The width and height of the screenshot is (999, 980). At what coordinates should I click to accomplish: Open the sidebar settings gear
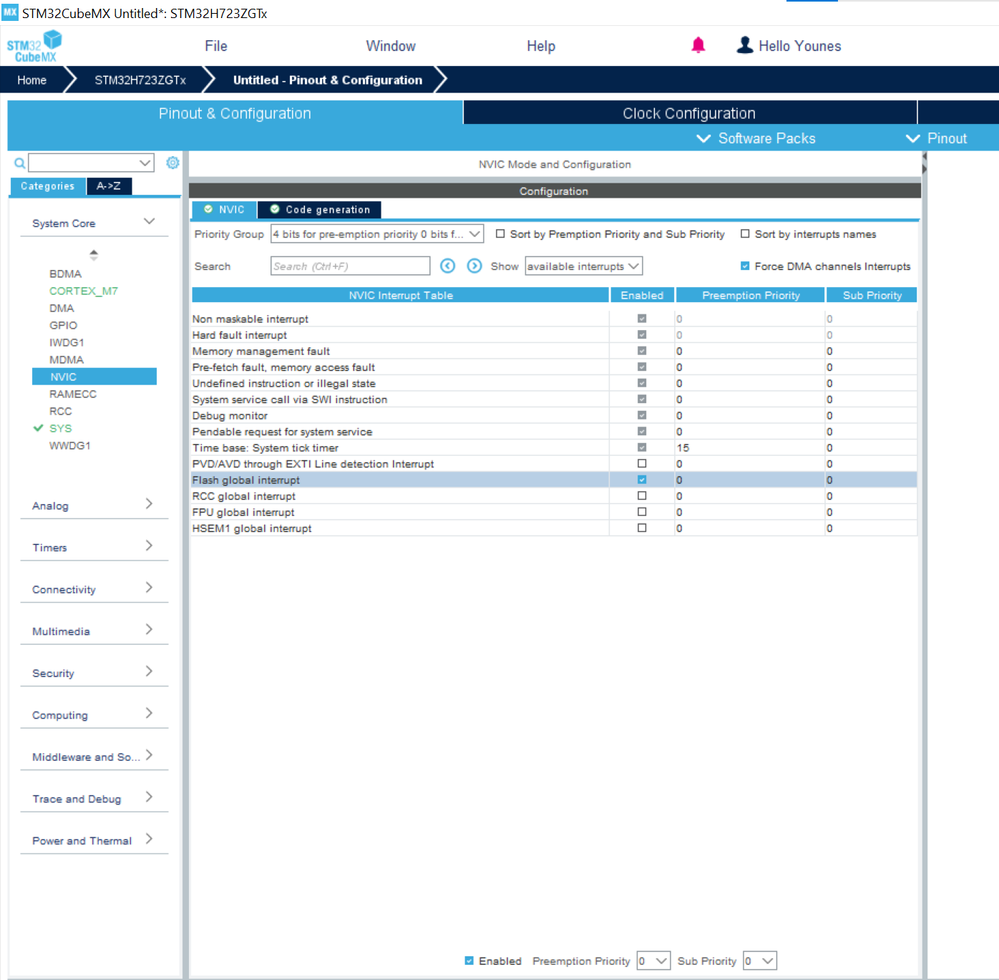click(x=172, y=163)
